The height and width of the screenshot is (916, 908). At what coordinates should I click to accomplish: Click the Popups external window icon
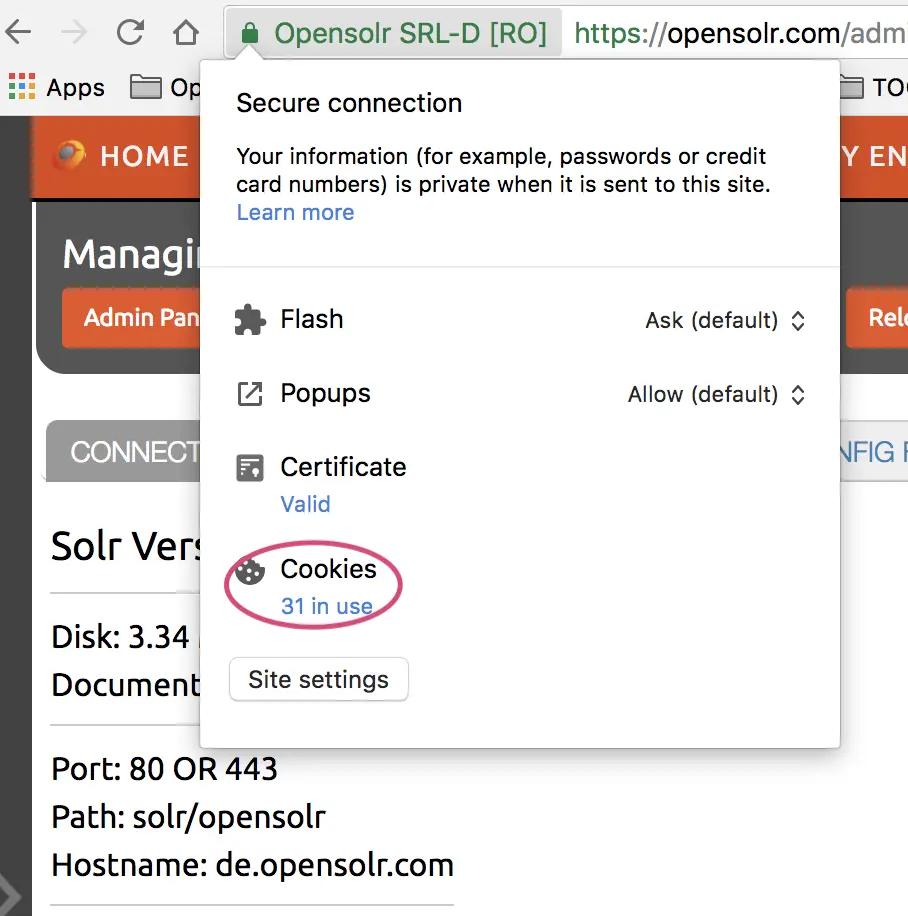click(250, 394)
